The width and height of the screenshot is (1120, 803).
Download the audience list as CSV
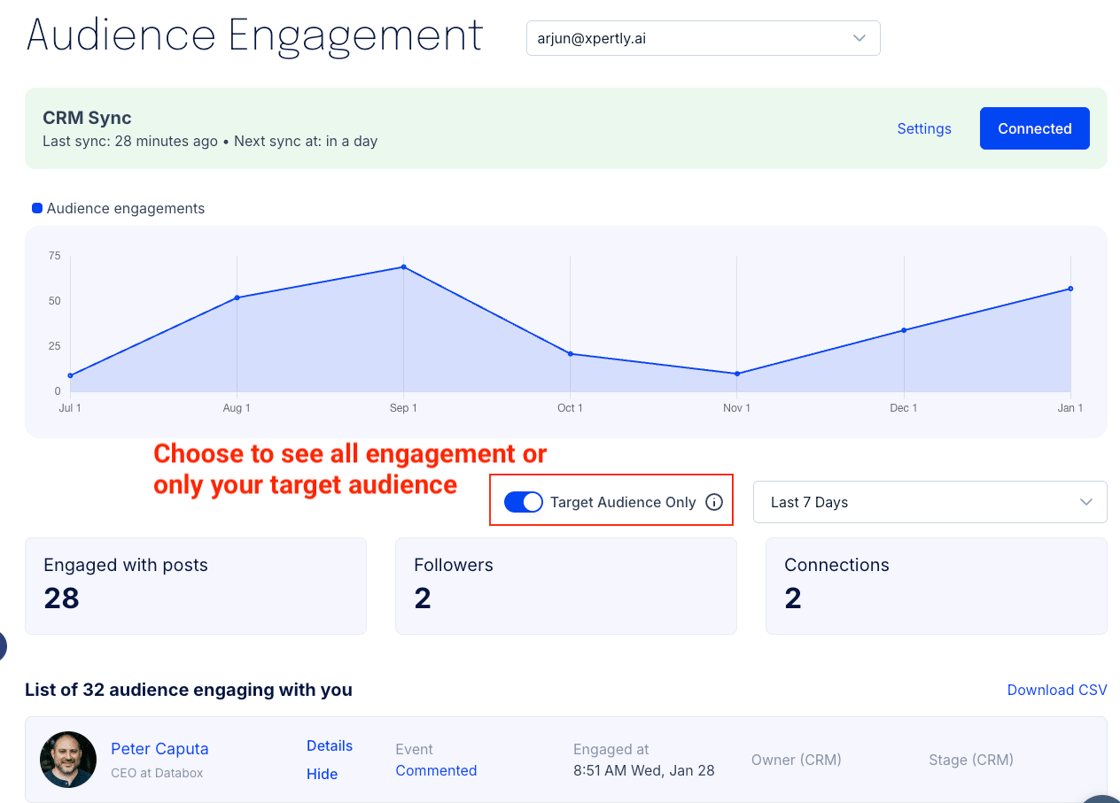pos(1056,690)
